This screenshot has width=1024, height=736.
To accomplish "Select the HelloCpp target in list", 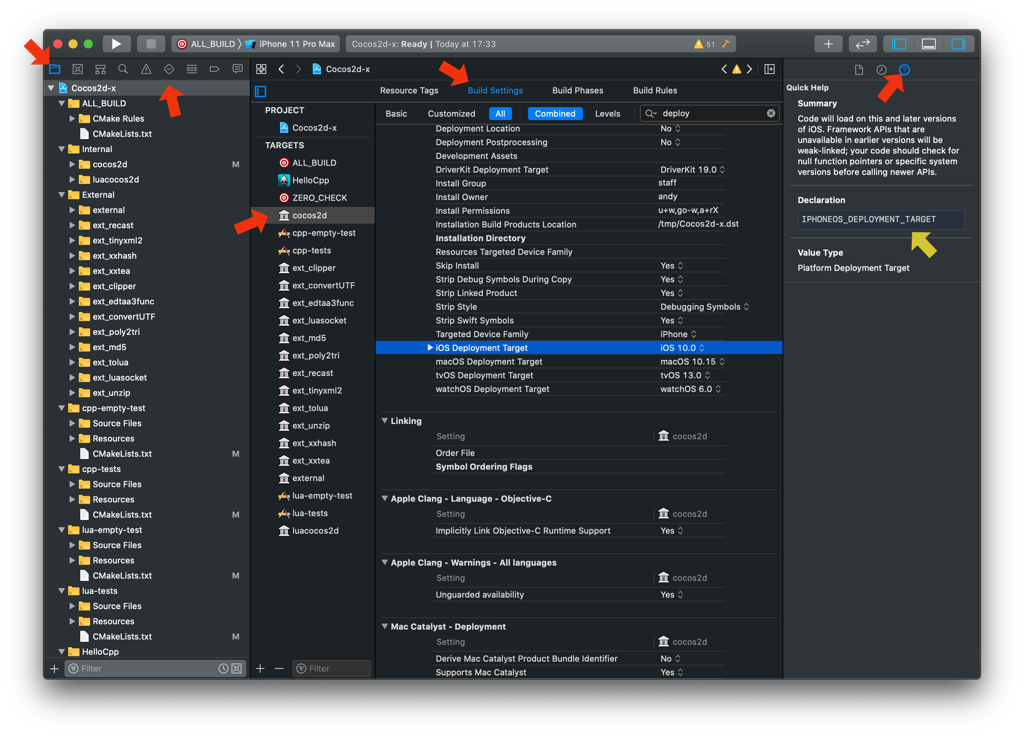I will 310,180.
